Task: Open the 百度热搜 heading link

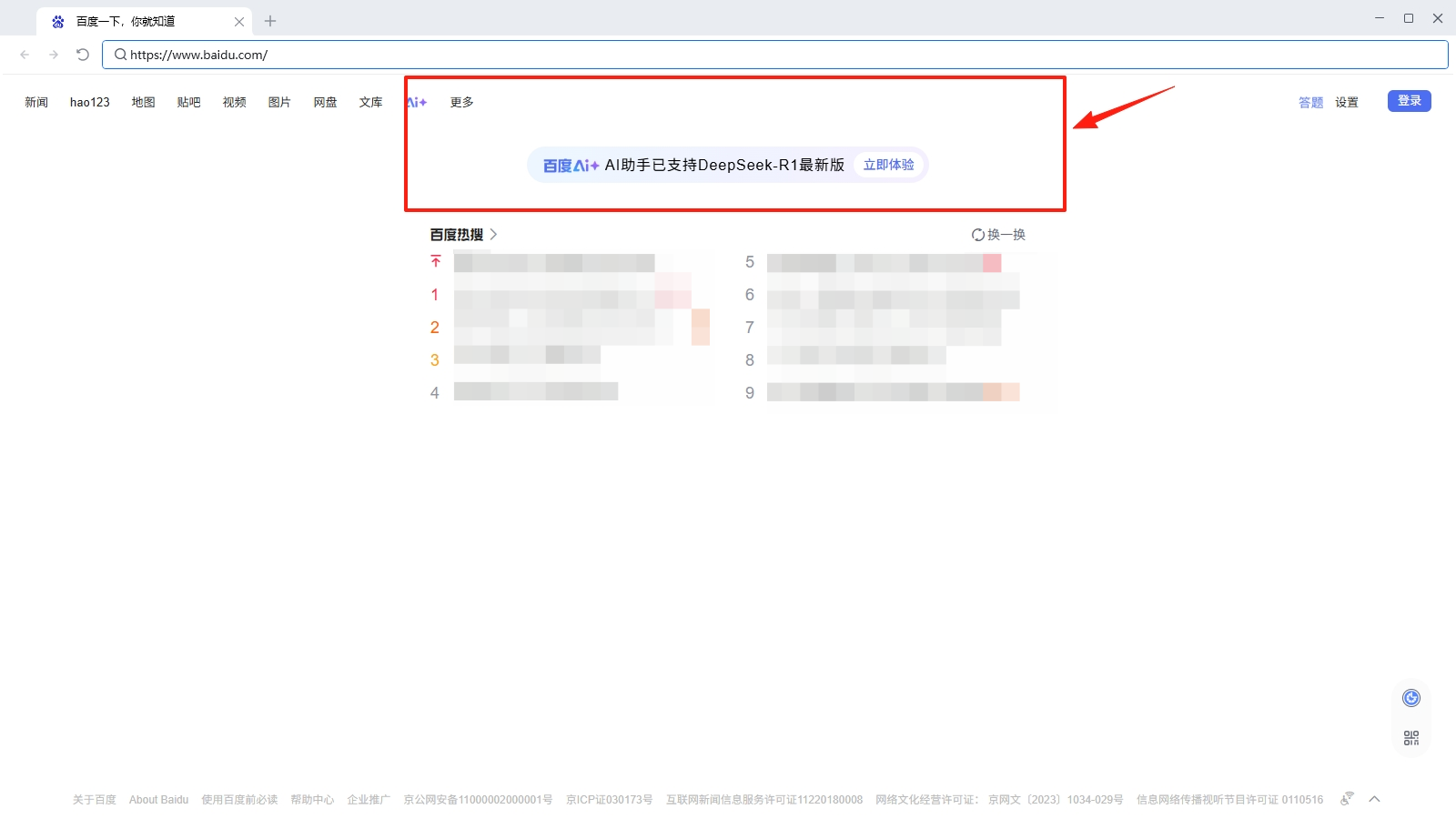Action: pos(457,235)
